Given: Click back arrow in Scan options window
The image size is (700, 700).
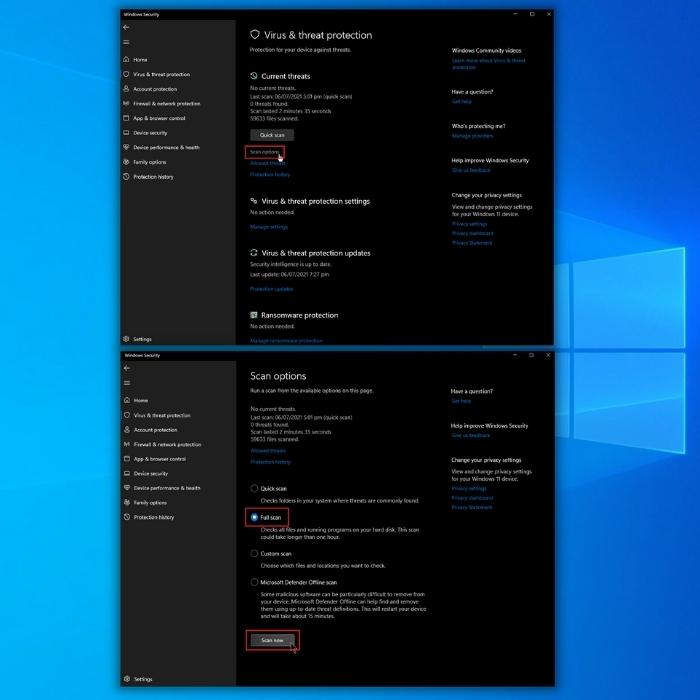Looking at the screenshot, I should tap(127, 368).
